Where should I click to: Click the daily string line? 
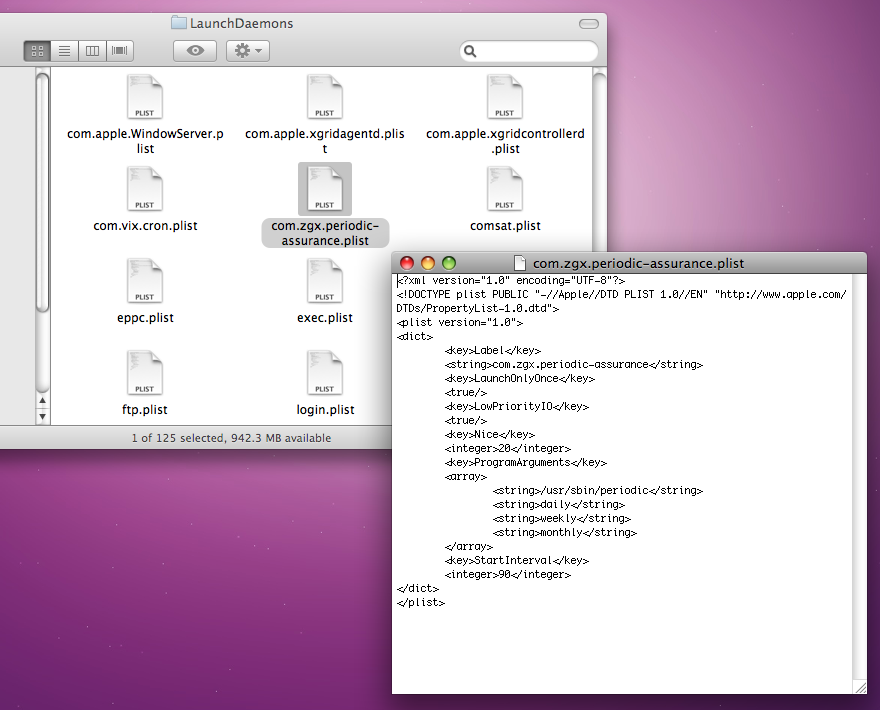point(558,505)
